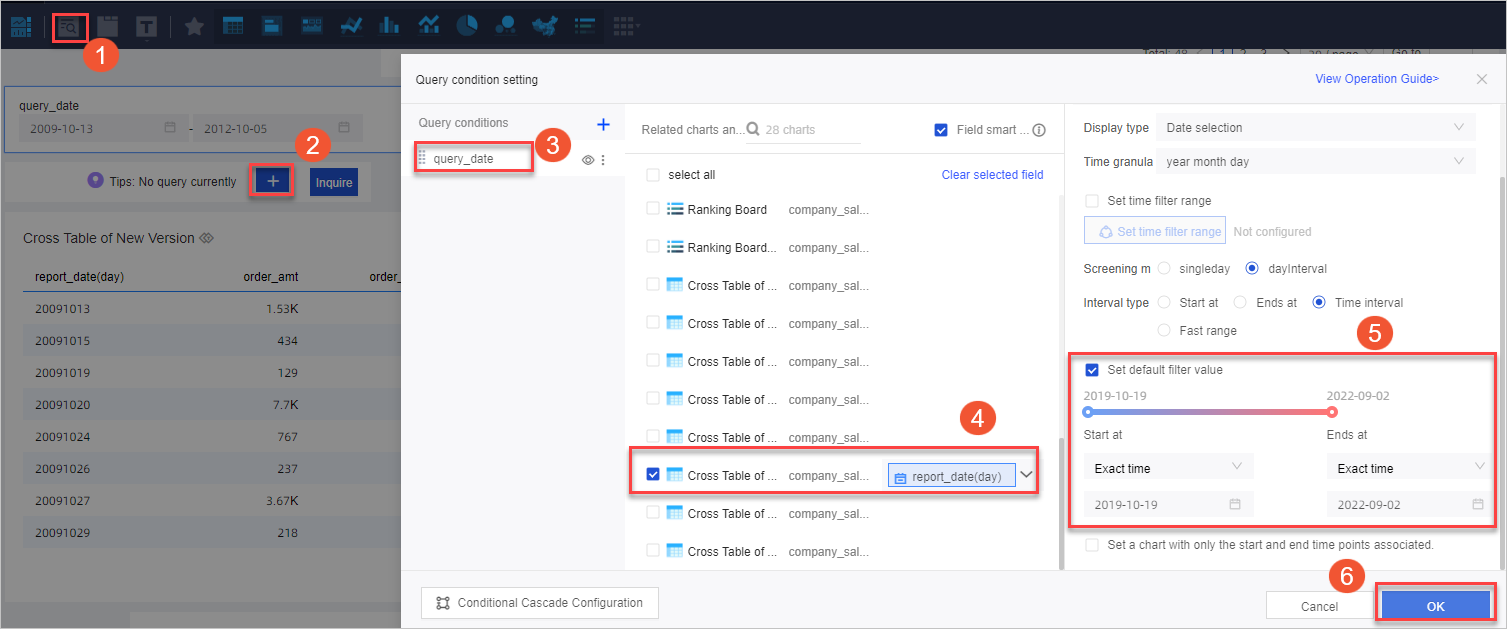Click the 2019-10-19 default start date input
The height and width of the screenshot is (629, 1507).
tap(1168, 504)
